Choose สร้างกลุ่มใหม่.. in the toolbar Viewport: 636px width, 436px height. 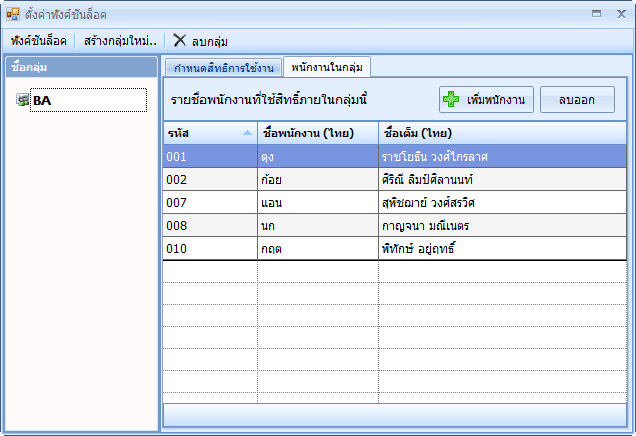click(119, 41)
